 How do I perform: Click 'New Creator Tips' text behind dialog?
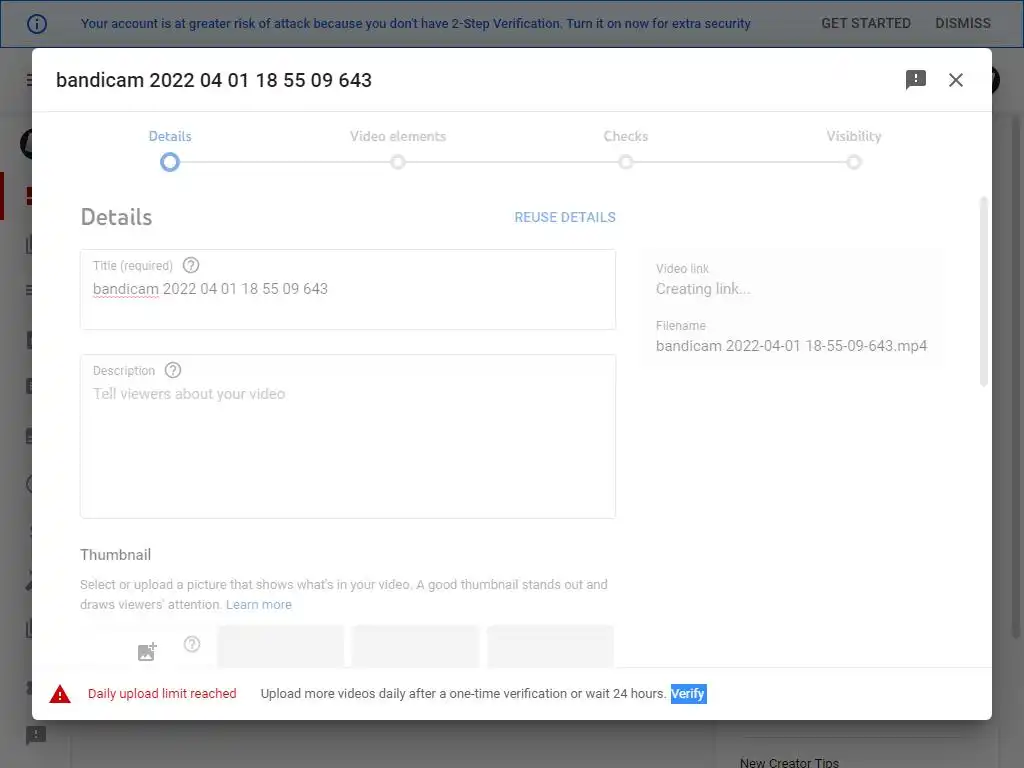(789, 762)
